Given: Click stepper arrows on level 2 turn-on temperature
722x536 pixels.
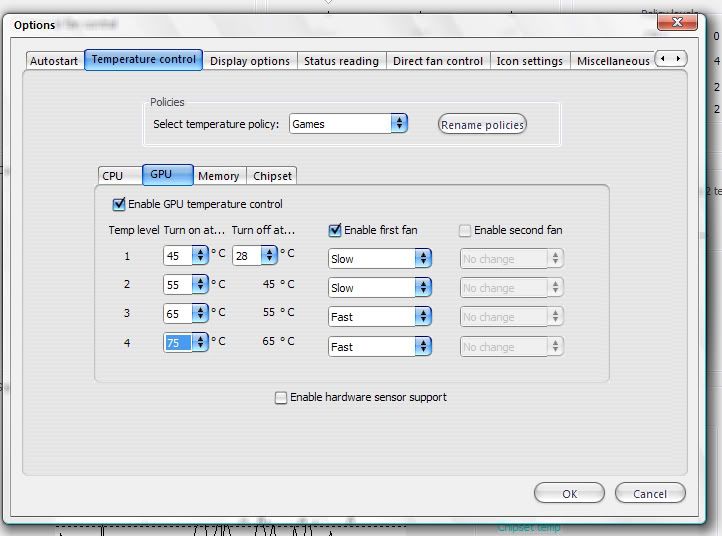Looking at the screenshot, I should [200, 285].
